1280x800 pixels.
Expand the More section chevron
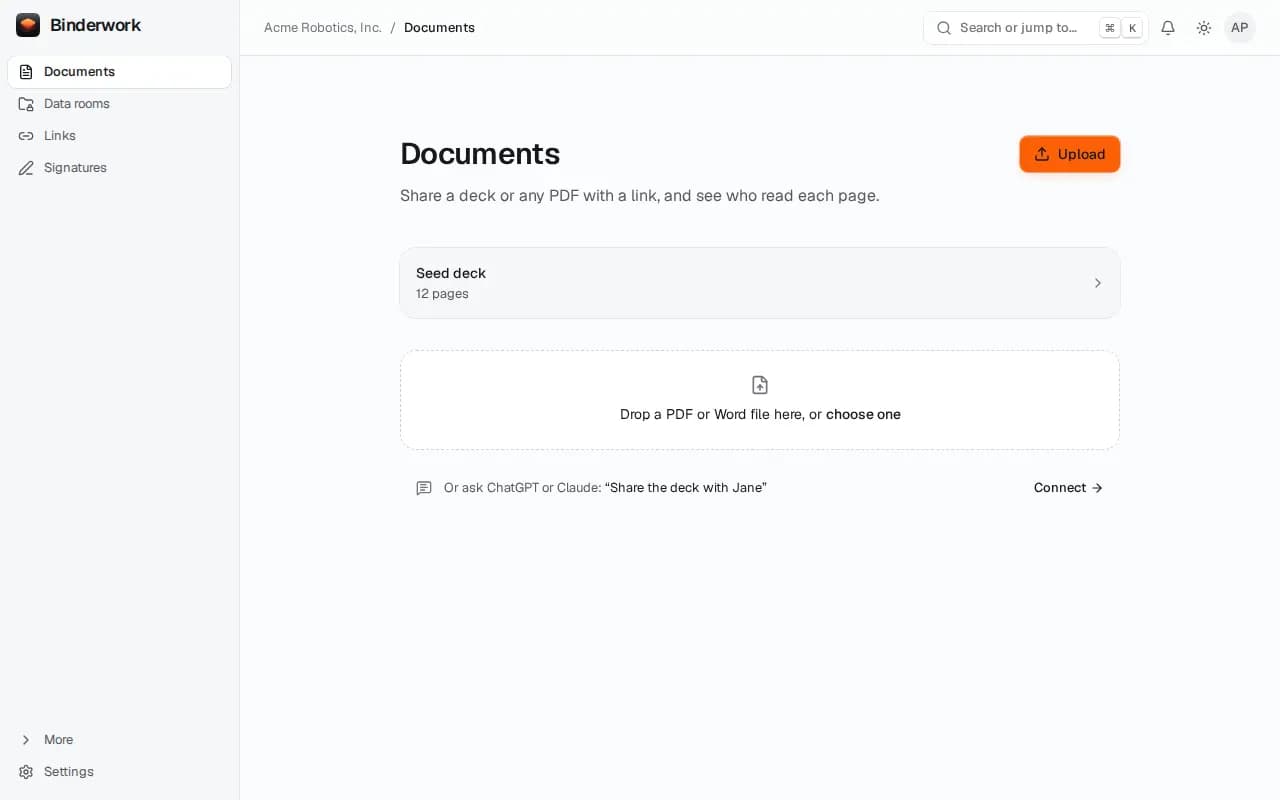coord(26,740)
